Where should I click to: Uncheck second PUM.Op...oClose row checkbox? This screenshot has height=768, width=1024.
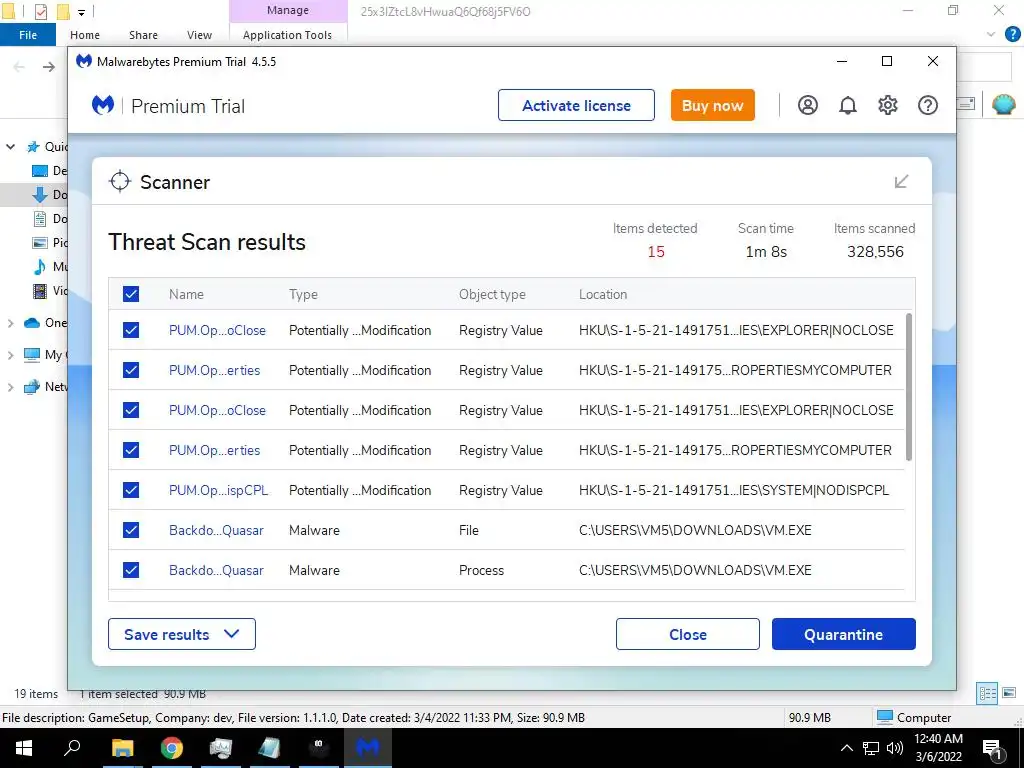(131, 410)
